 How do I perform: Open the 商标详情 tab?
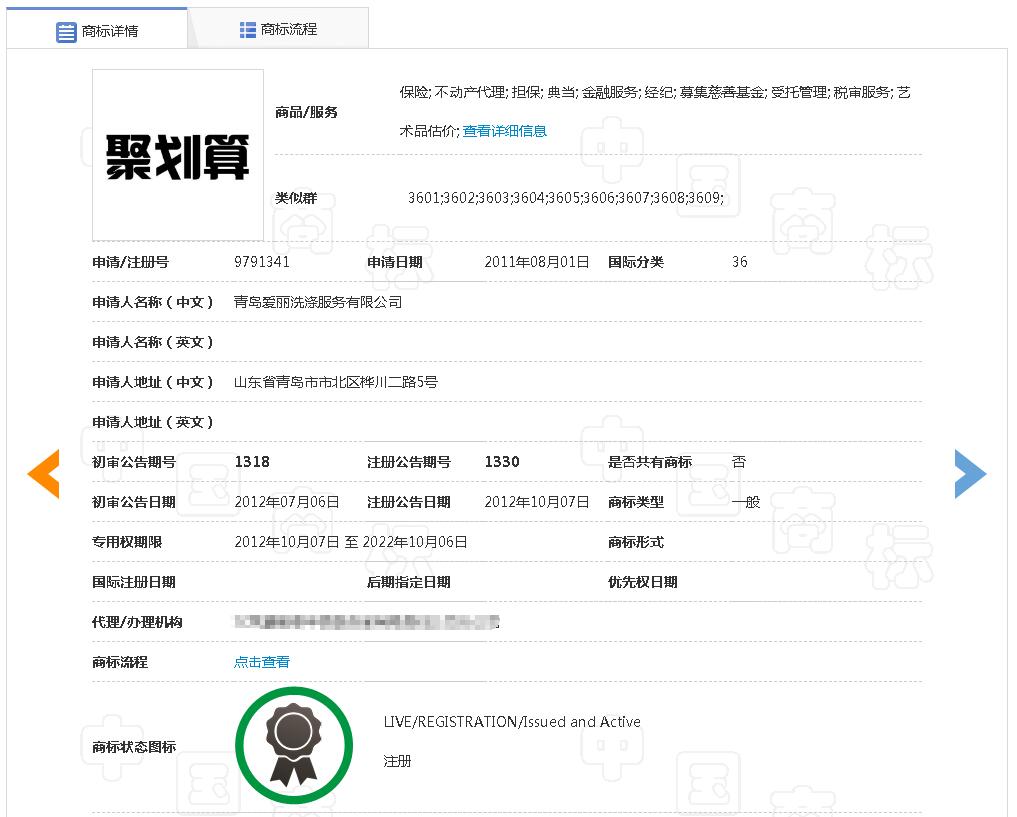click(x=97, y=30)
